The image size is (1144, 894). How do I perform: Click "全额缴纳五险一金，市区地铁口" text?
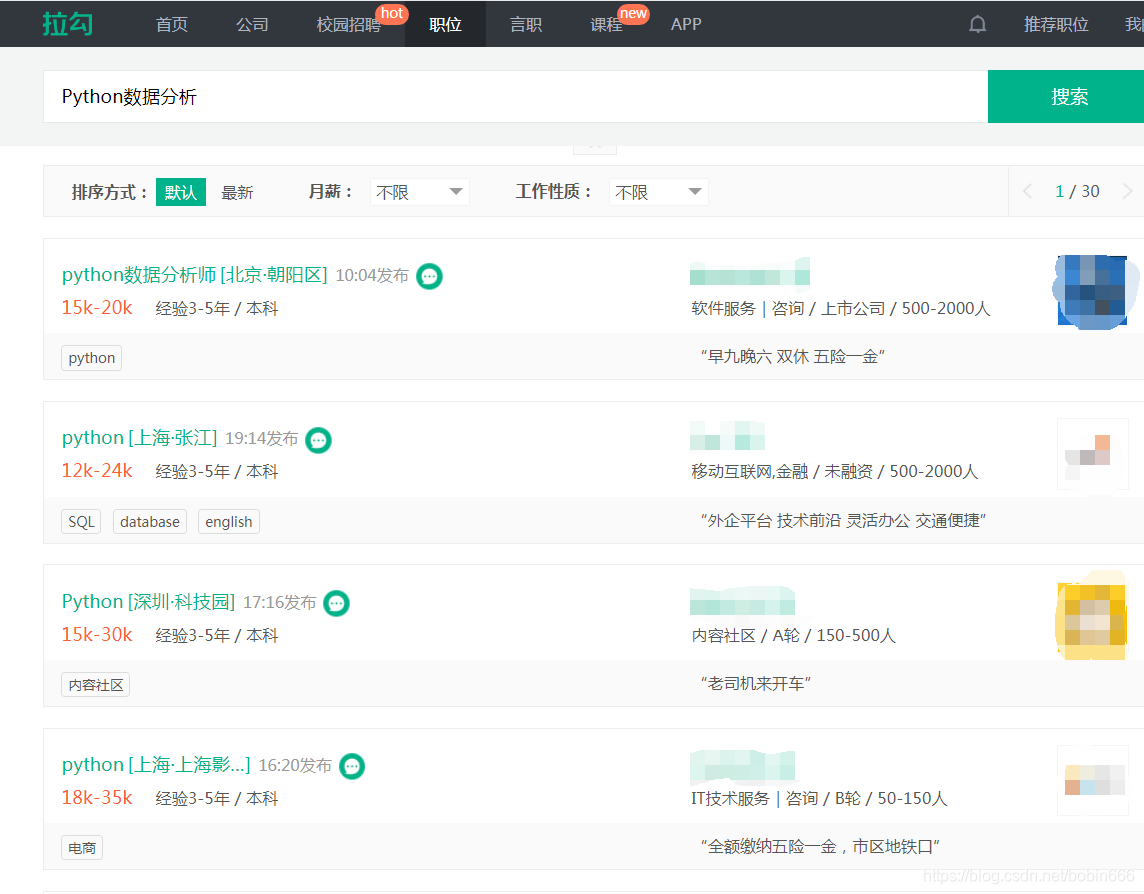(x=820, y=847)
